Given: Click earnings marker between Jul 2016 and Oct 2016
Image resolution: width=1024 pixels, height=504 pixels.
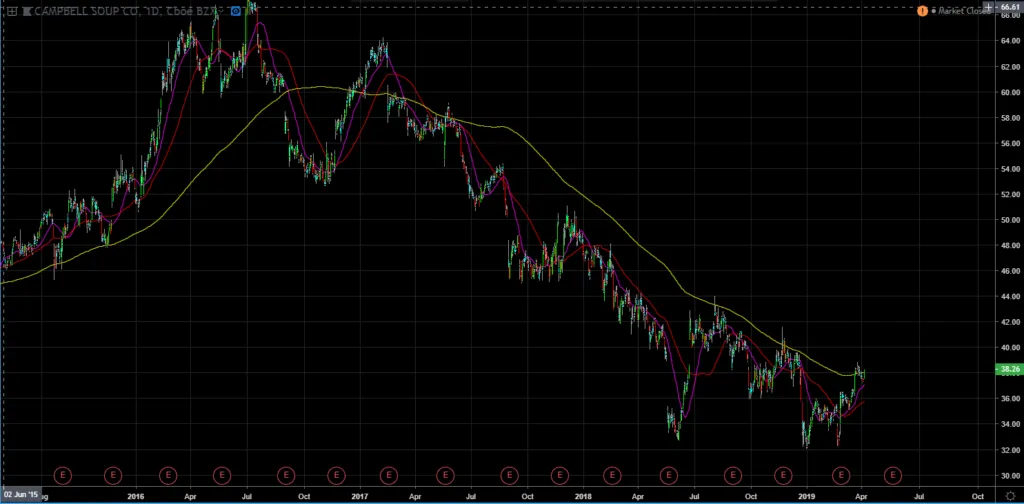Looking at the screenshot, I should (285, 475).
